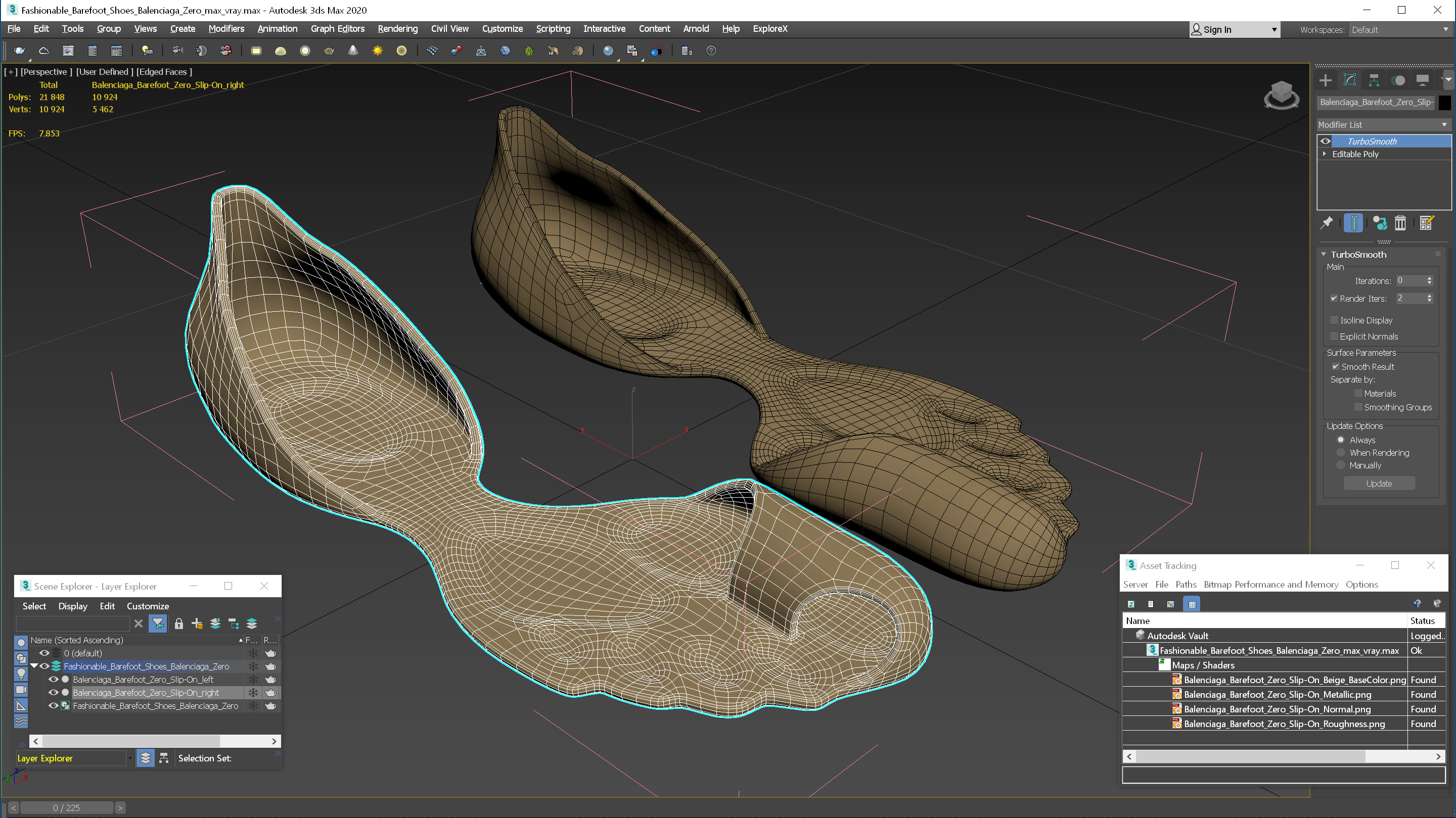Enable the Isoline Display checkbox
The height and width of the screenshot is (818, 1456).
pyautogui.click(x=1334, y=320)
